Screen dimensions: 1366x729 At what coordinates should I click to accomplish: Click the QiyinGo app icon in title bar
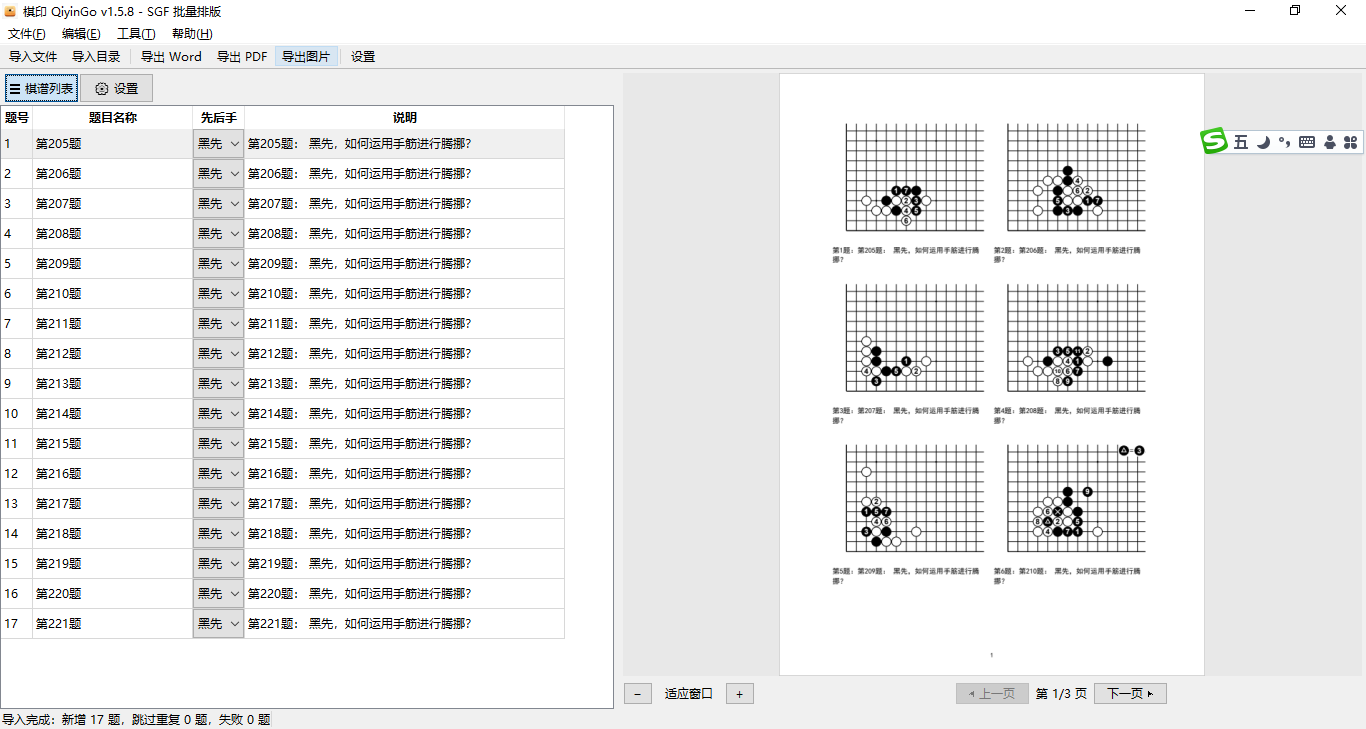pyautogui.click(x=11, y=11)
